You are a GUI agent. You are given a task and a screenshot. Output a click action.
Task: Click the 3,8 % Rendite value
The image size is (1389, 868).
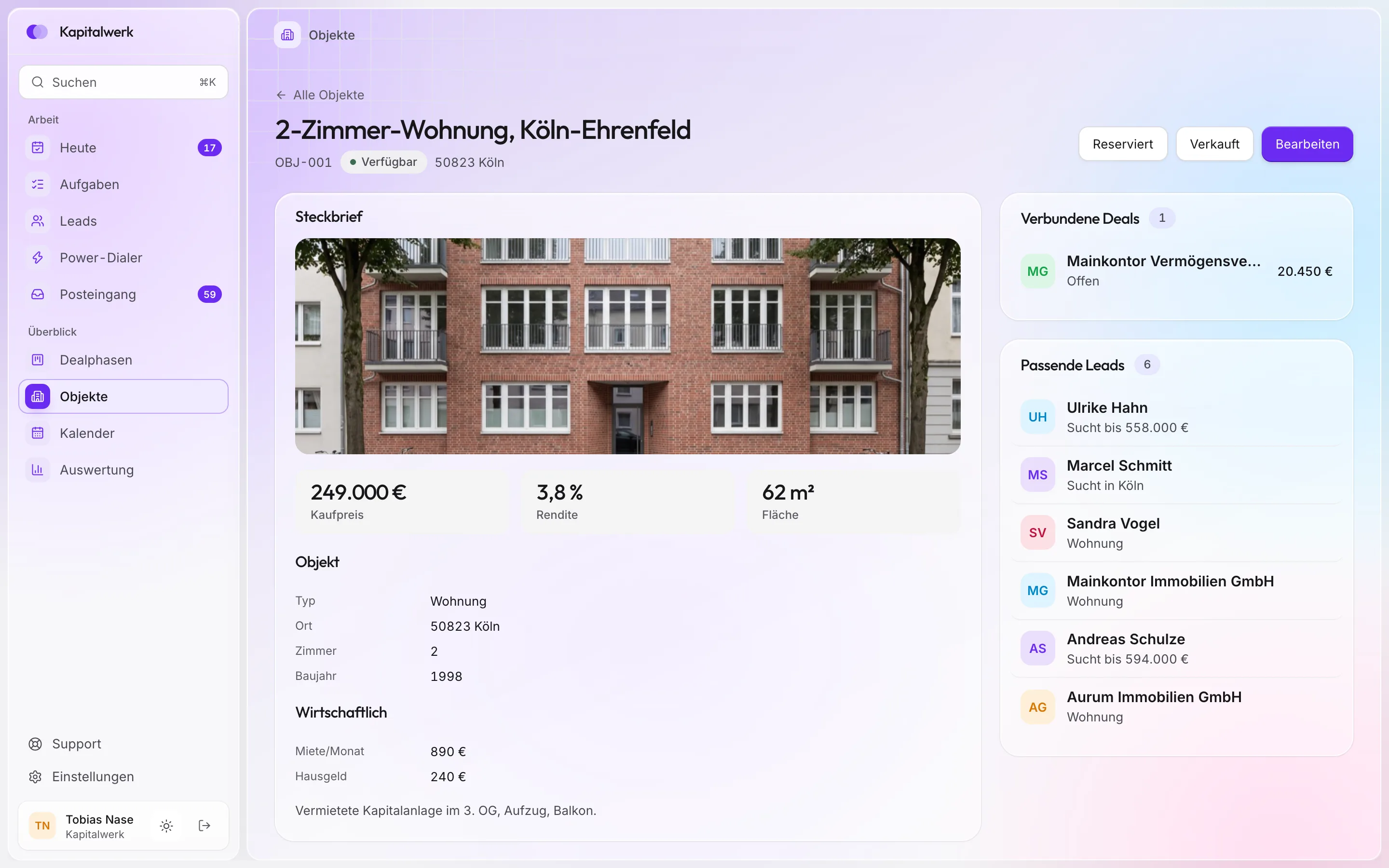559,492
